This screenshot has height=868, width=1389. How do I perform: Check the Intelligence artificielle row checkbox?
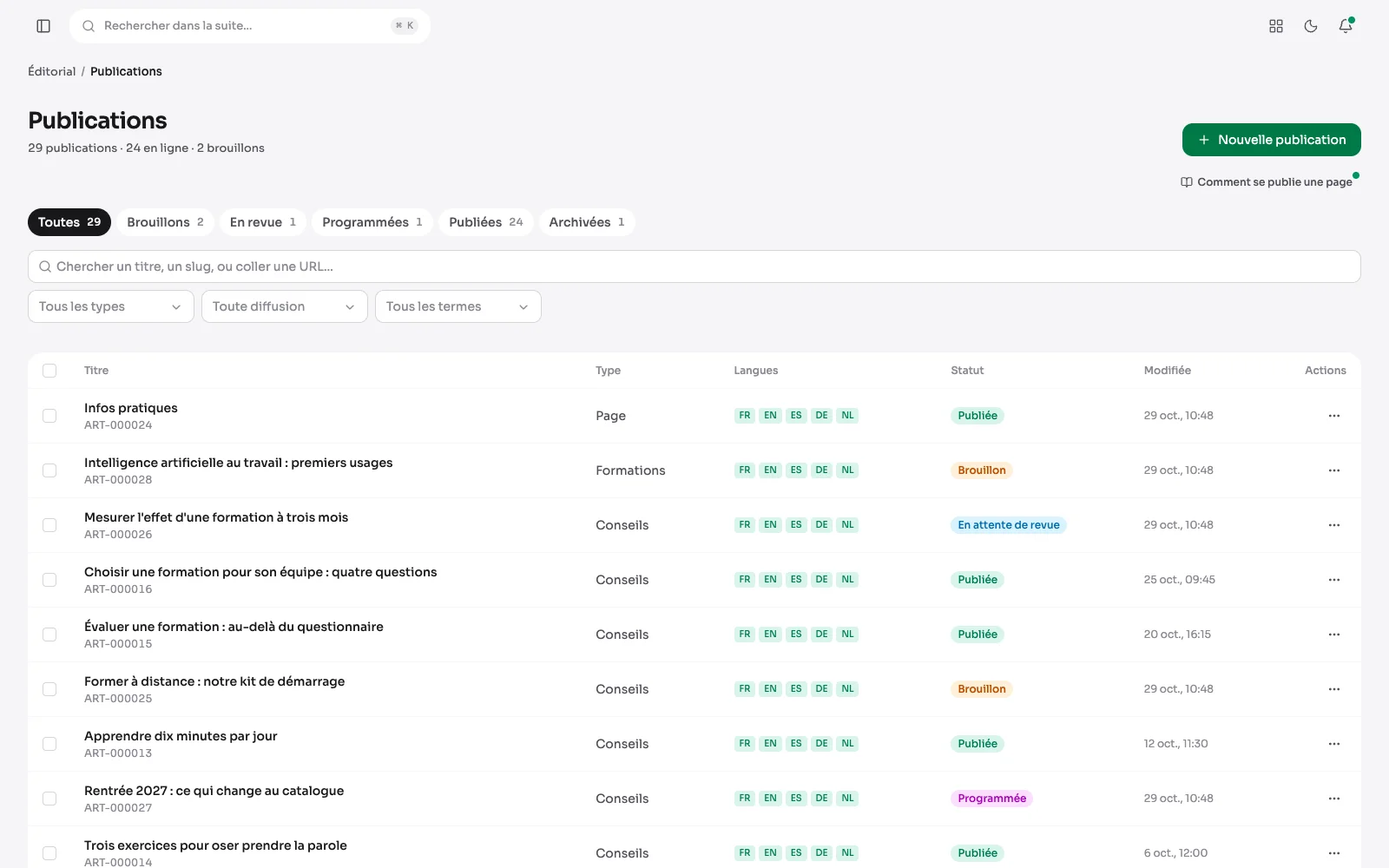(49, 470)
